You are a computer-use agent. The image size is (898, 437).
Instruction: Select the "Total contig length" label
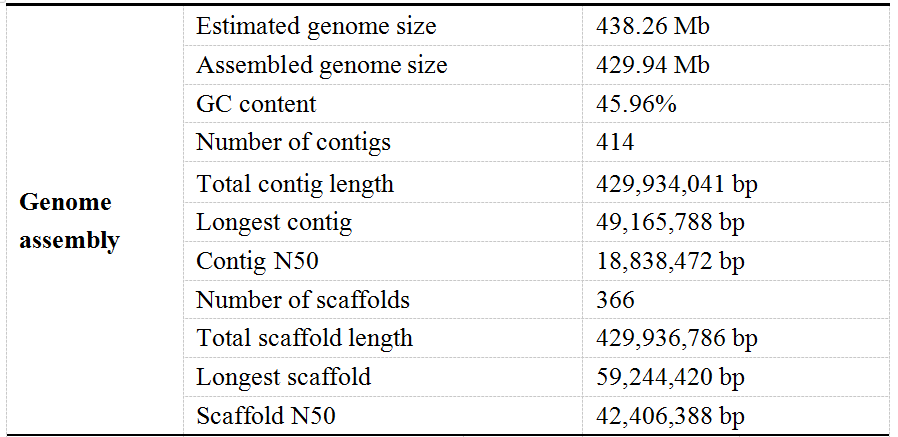click(x=295, y=184)
